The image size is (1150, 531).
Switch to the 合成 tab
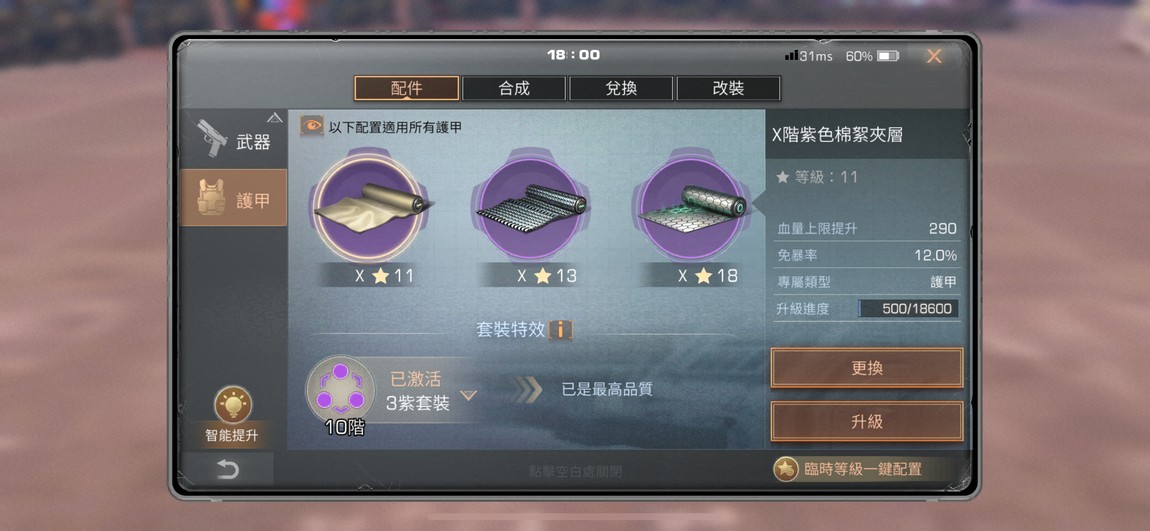(x=514, y=89)
